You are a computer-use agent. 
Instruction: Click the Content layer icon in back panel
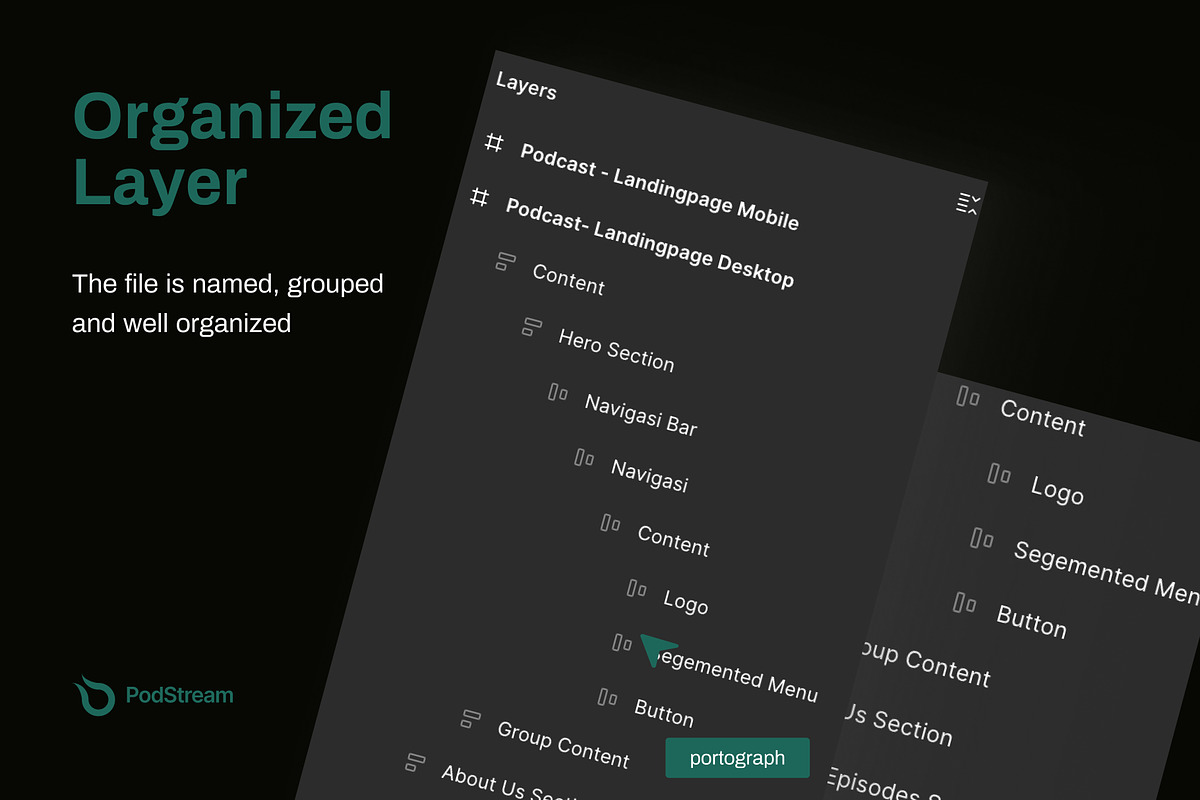[x=968, y=397]
